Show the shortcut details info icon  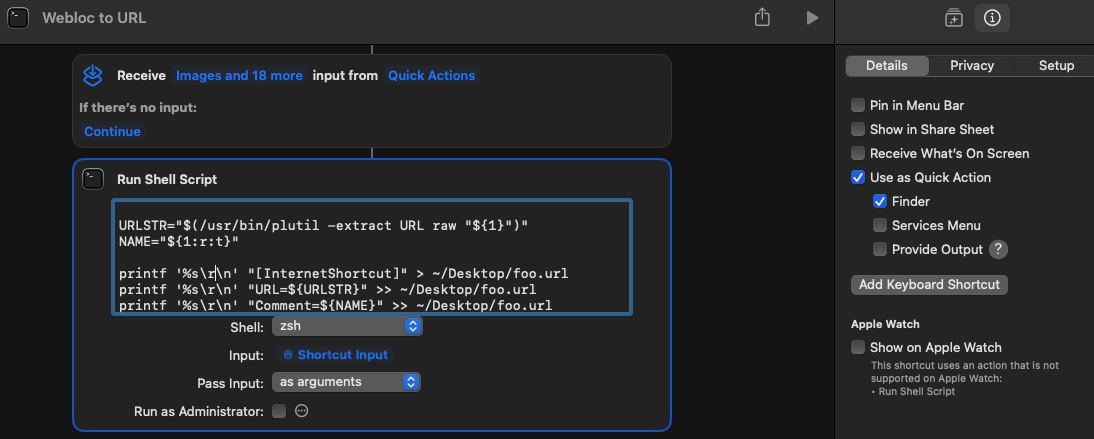[x=992, y=18]
